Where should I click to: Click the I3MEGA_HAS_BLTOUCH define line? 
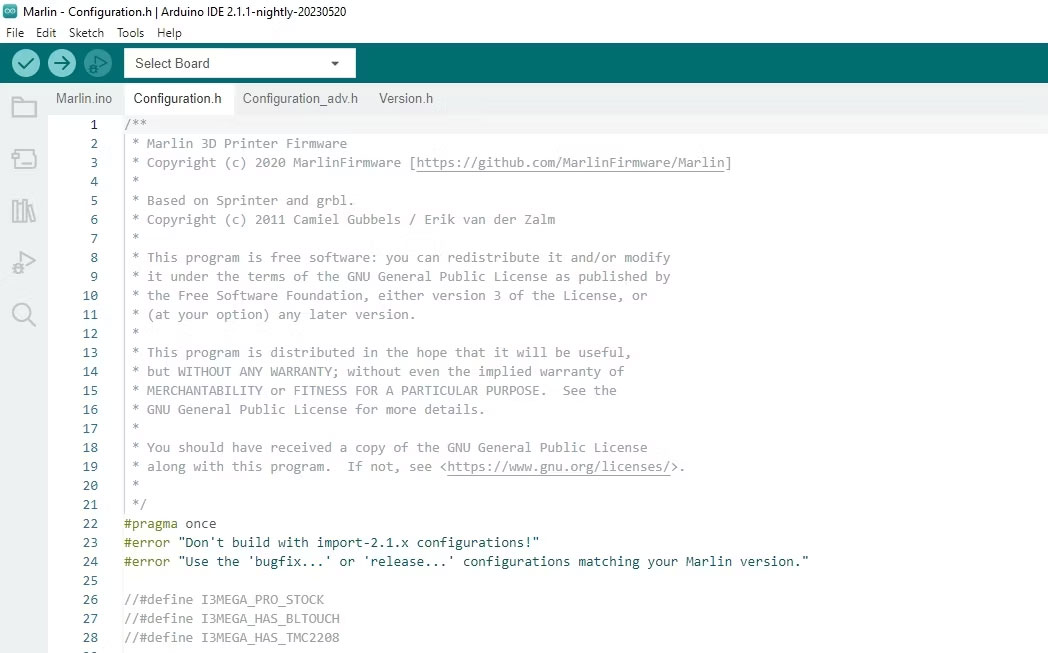pos(232,619)
